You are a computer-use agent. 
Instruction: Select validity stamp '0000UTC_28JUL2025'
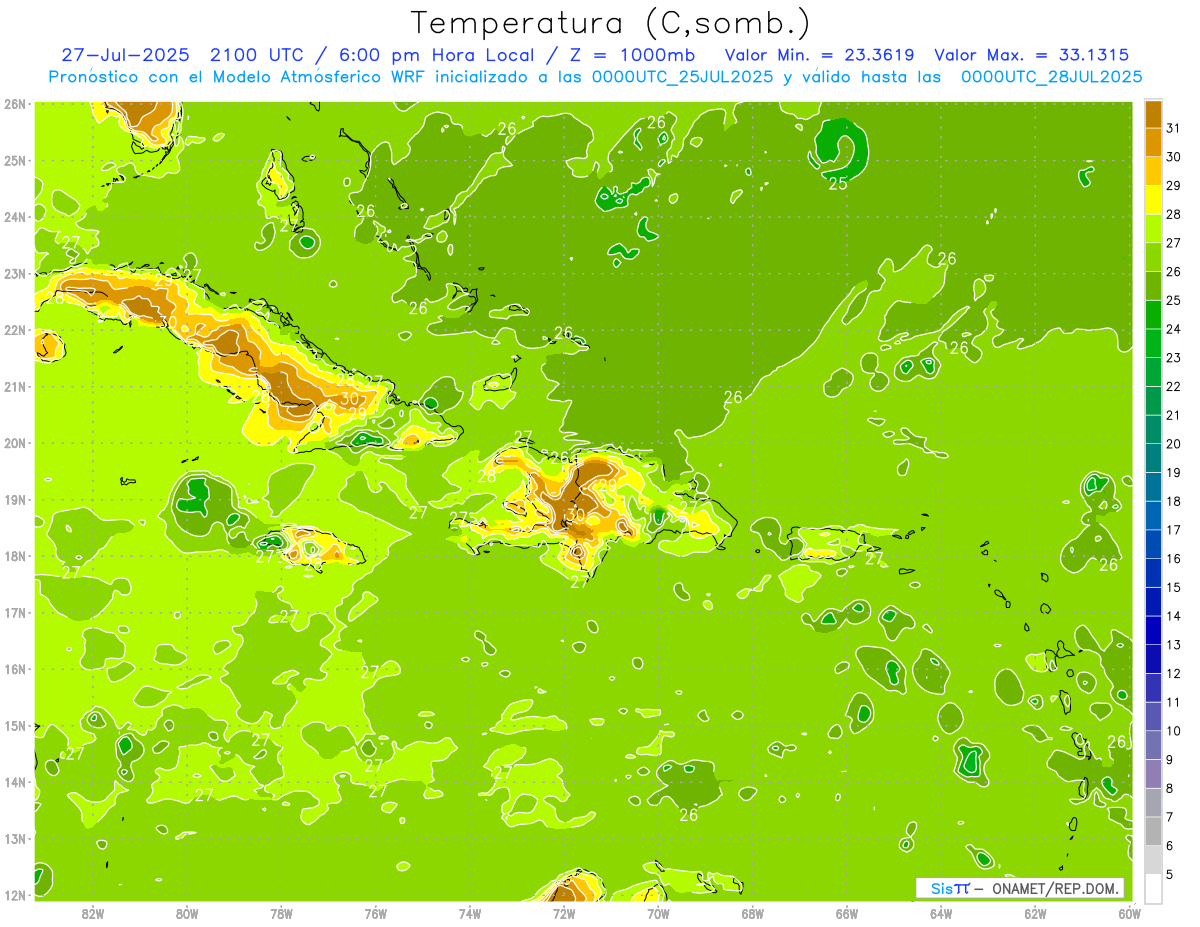(1052, 77)
